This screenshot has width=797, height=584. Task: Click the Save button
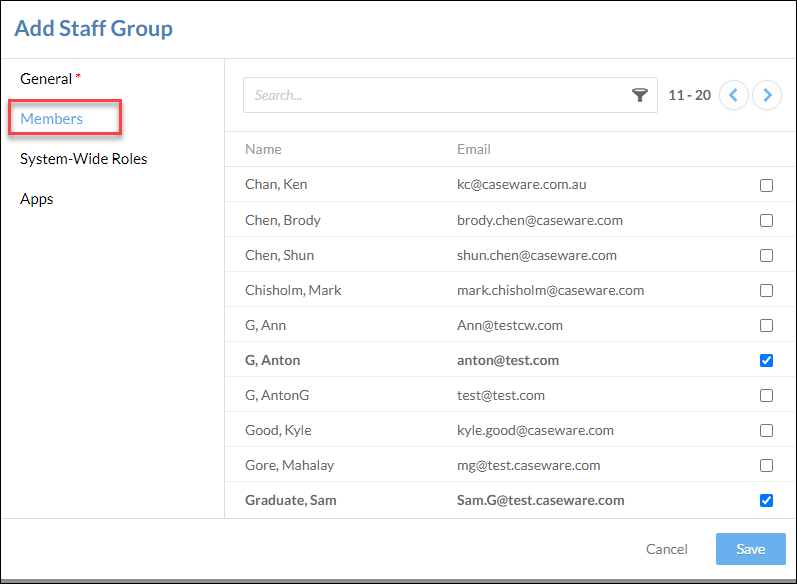tap(751, 549)
